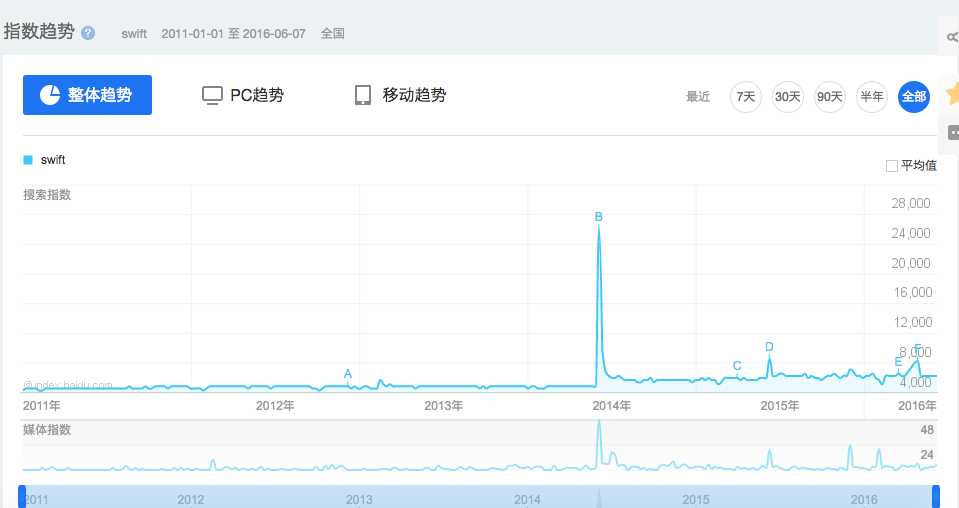
Task: Click the 媒体指数 label
Action: pyautogui.click(x=47, y=430)
